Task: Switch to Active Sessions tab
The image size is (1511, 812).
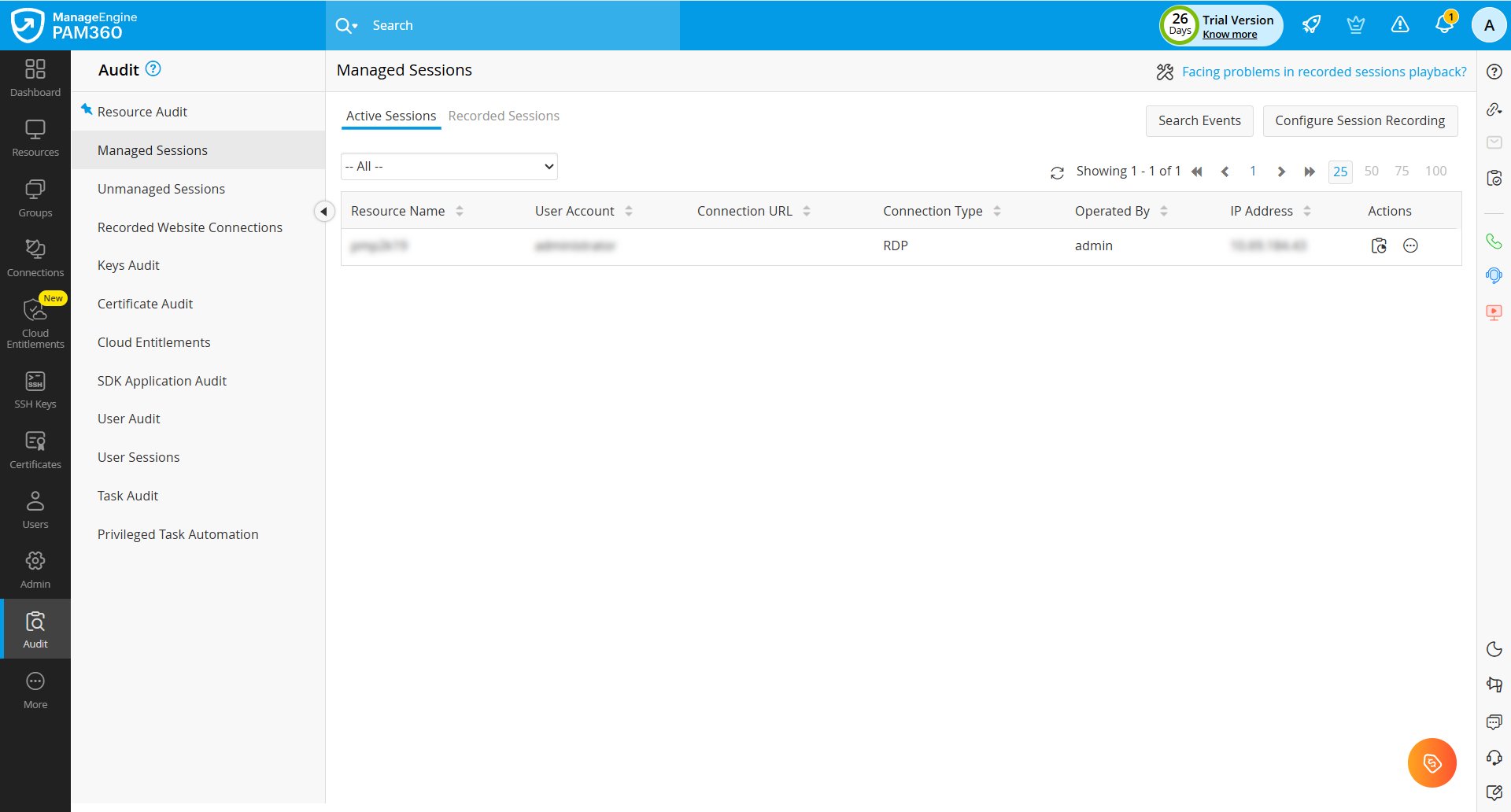Action: 391,116
